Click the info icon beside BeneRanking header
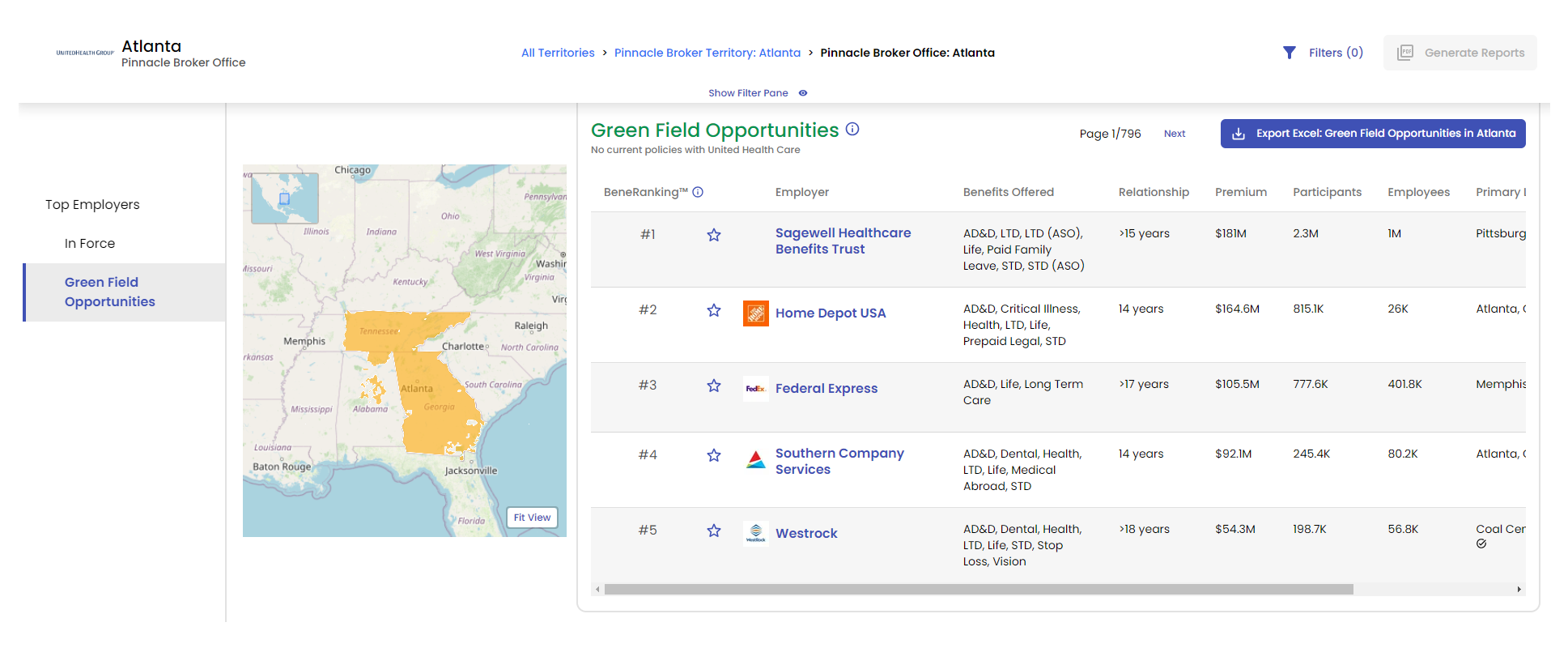This screenshot has width=1568, height=648. click(x=698, y=192)
